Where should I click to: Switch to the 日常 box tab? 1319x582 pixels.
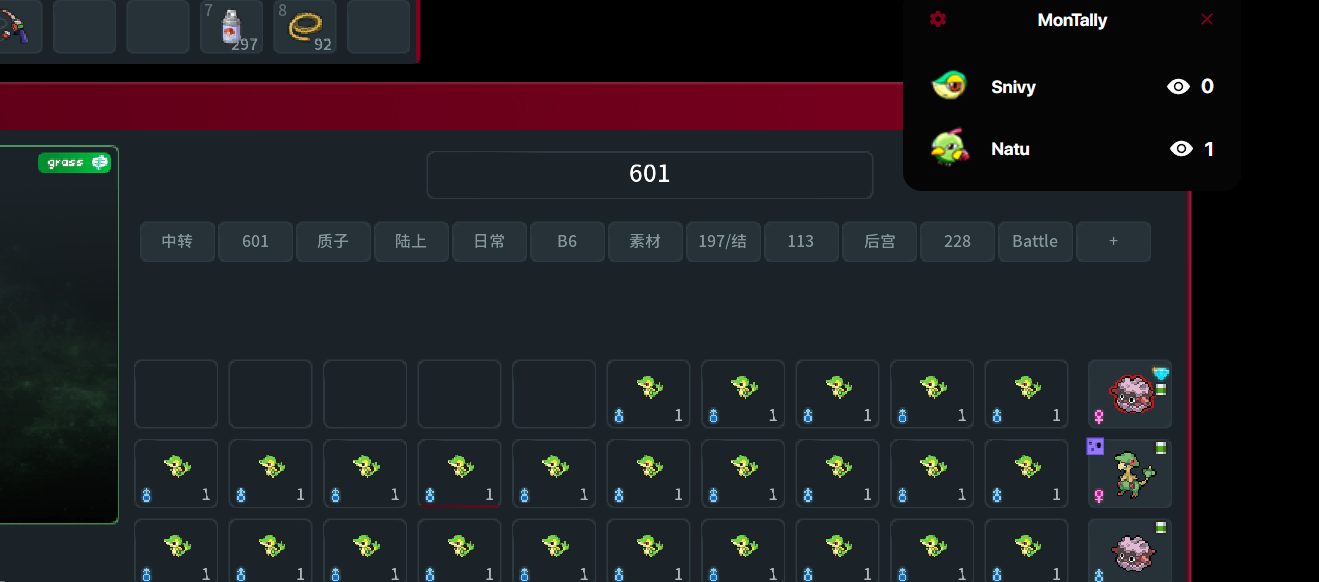tap(489, 242)
